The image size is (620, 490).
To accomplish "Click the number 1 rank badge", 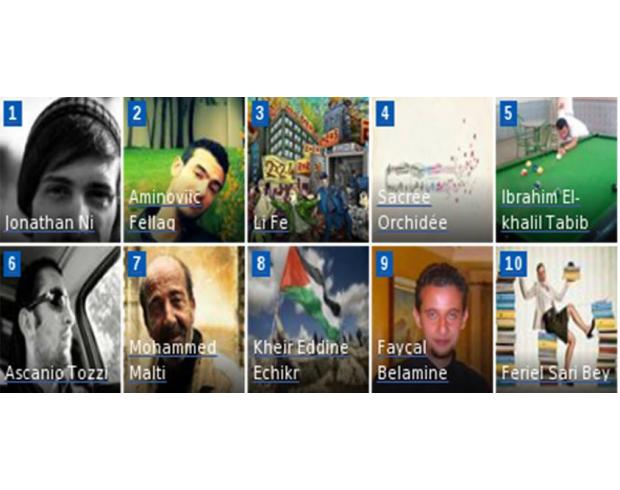I will click(13, 114).
